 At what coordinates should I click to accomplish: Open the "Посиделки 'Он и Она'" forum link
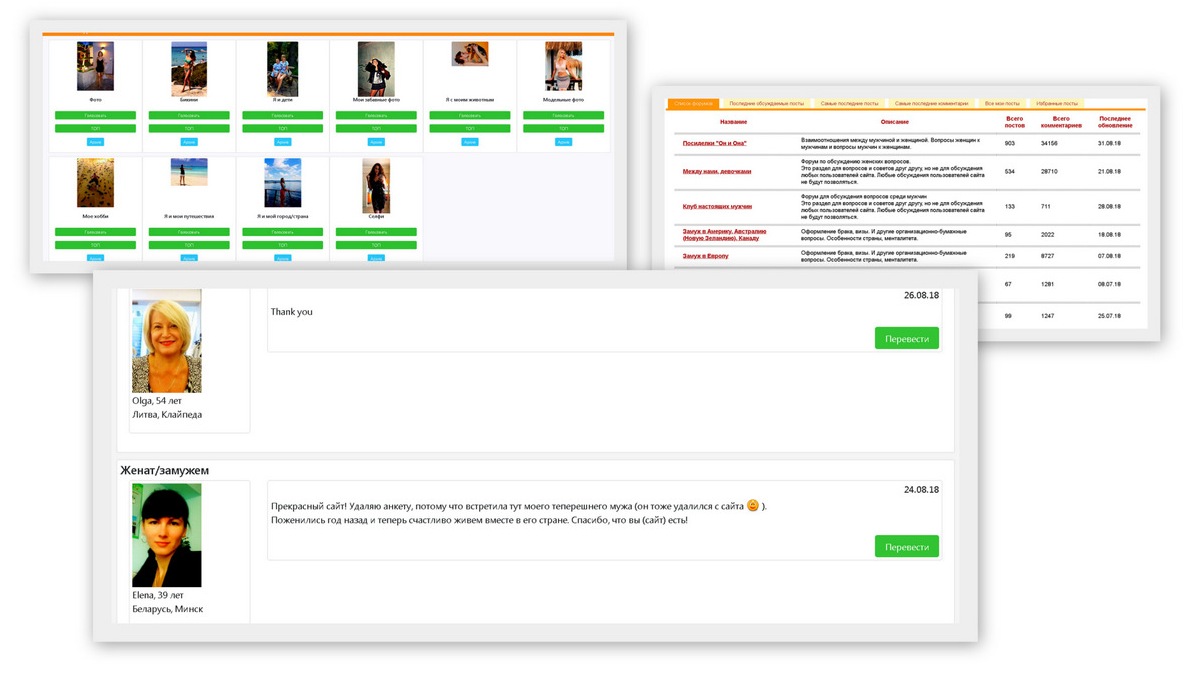[x=714, y=143]
